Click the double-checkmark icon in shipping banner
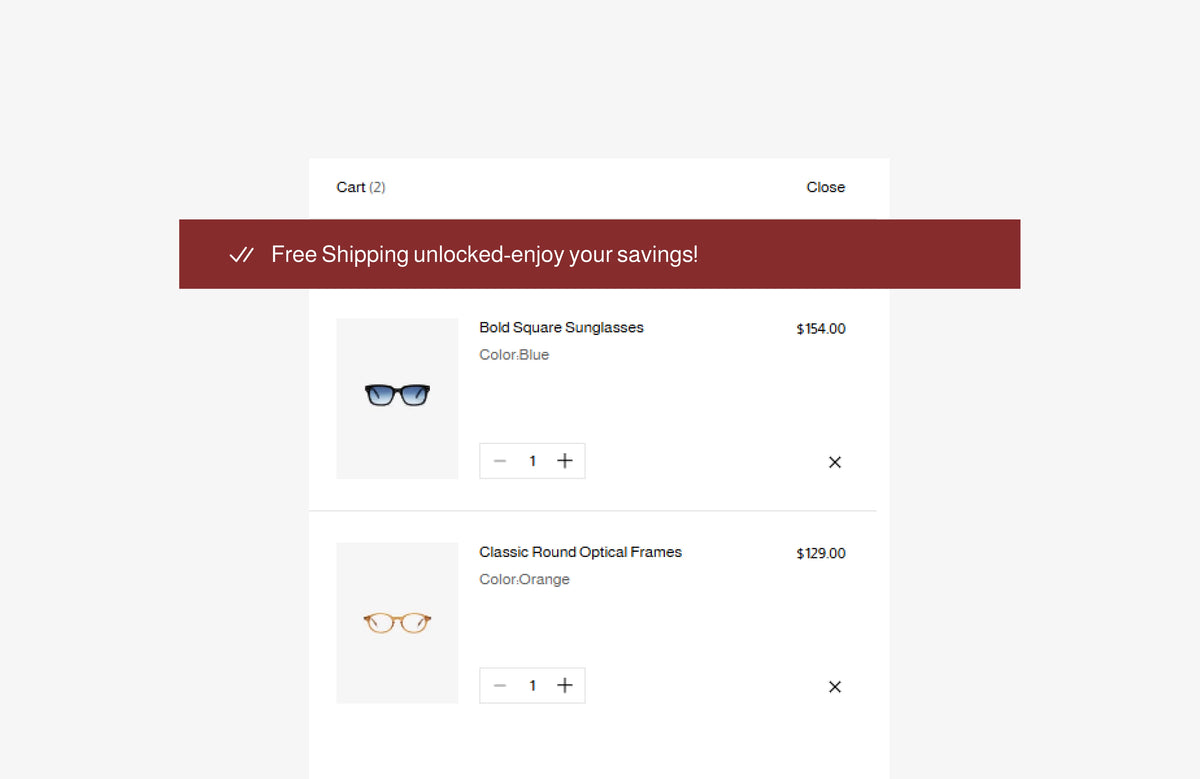 coord(242,255)
